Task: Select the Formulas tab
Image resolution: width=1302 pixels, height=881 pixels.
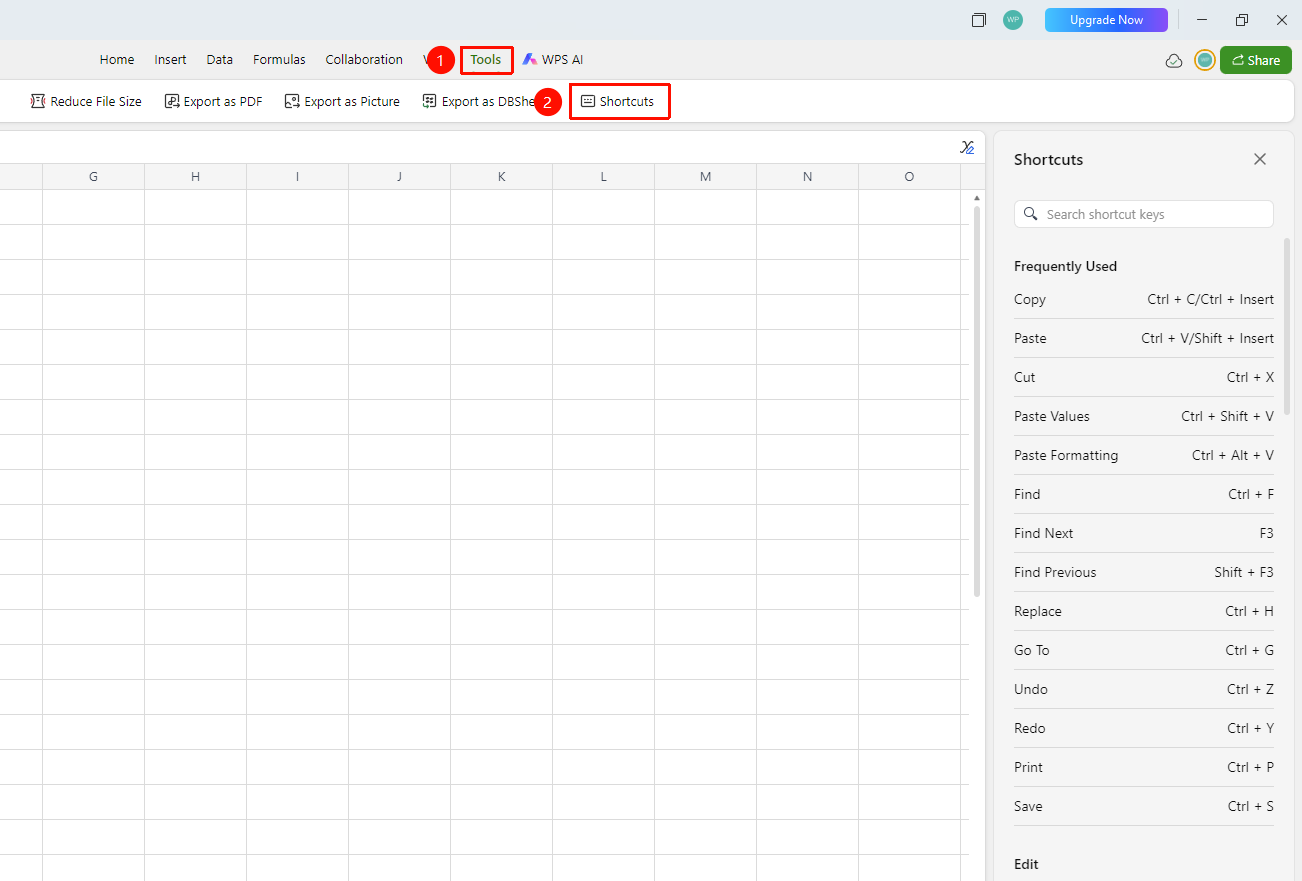Action: point(279,60)
